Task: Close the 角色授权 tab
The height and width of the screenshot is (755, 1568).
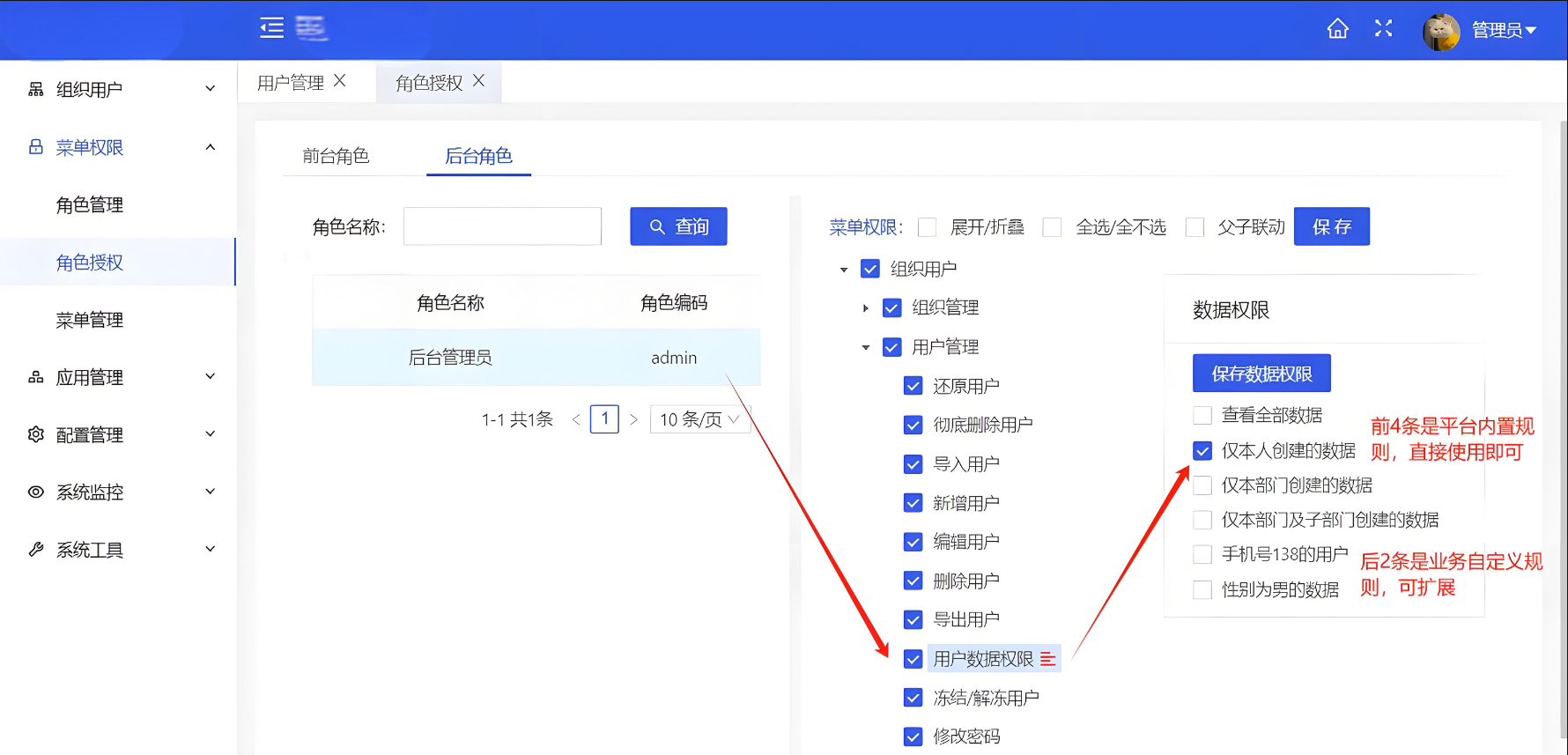Action: click(478, 81)
